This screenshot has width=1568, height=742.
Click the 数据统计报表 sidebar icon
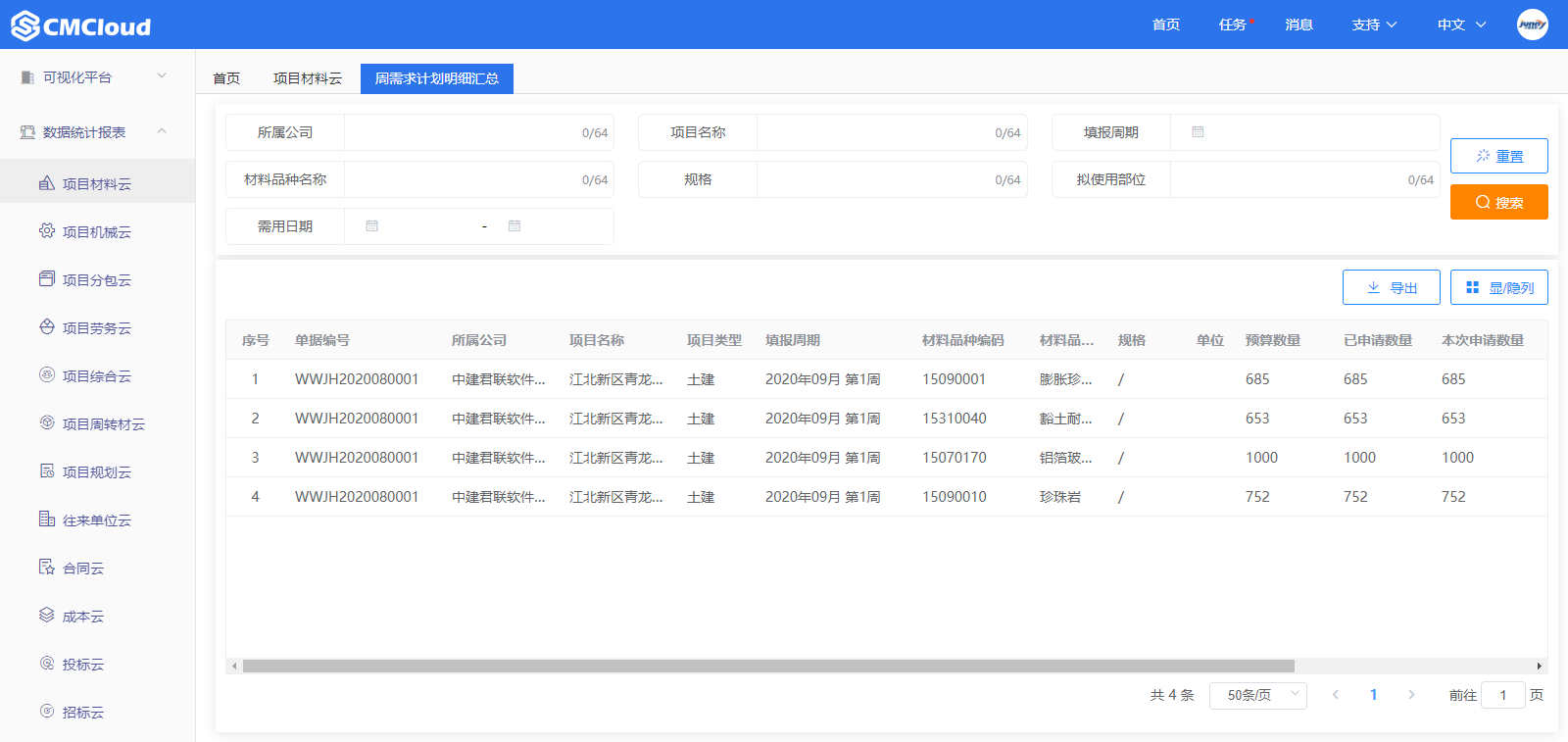(27, 131)
